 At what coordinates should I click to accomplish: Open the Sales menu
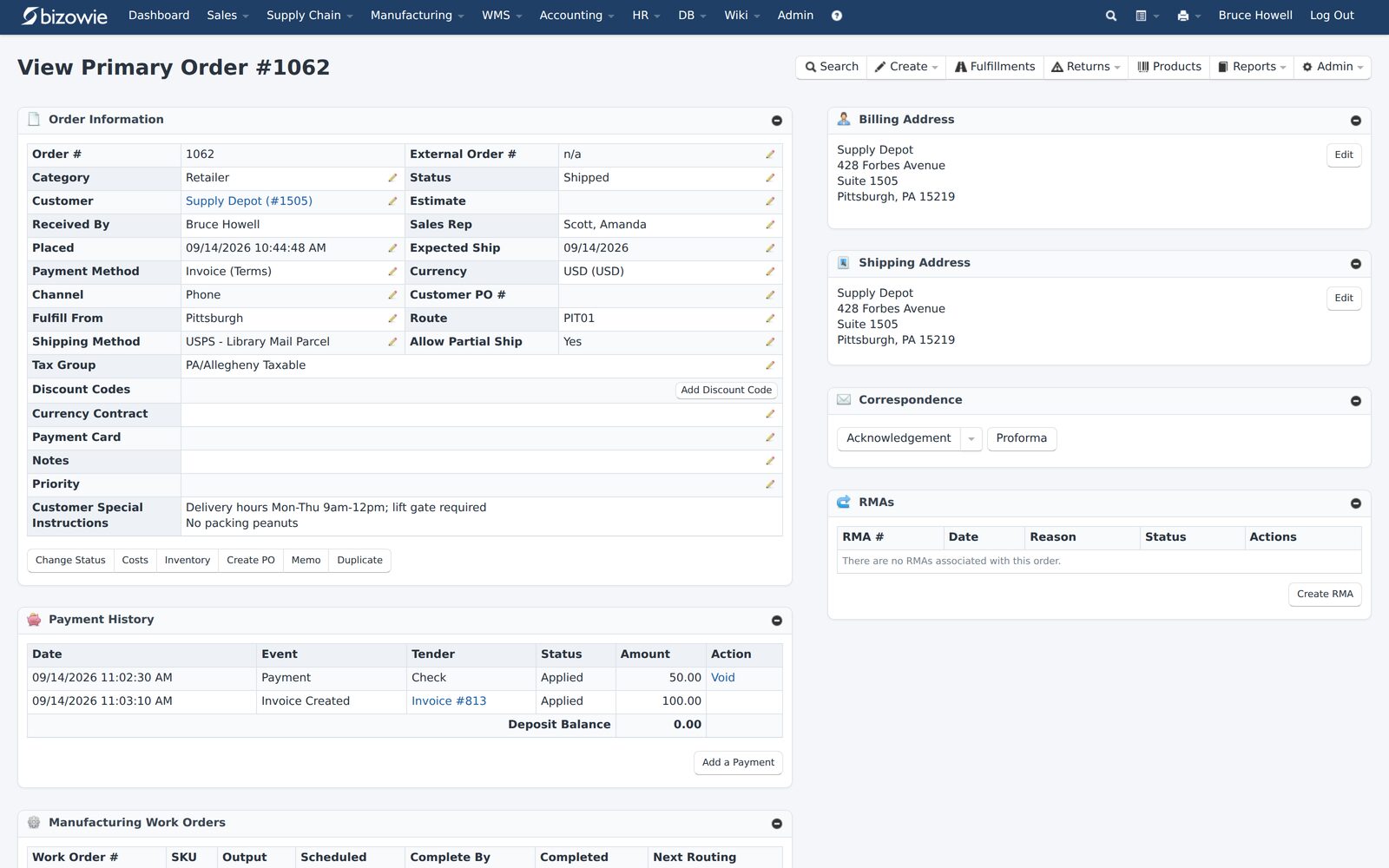coord(227,16)
